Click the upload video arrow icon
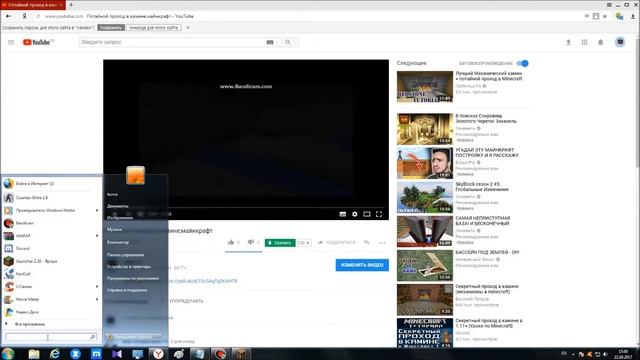This screenshot has width=640, height=360. pyautogui.click(x=568, y=42)
